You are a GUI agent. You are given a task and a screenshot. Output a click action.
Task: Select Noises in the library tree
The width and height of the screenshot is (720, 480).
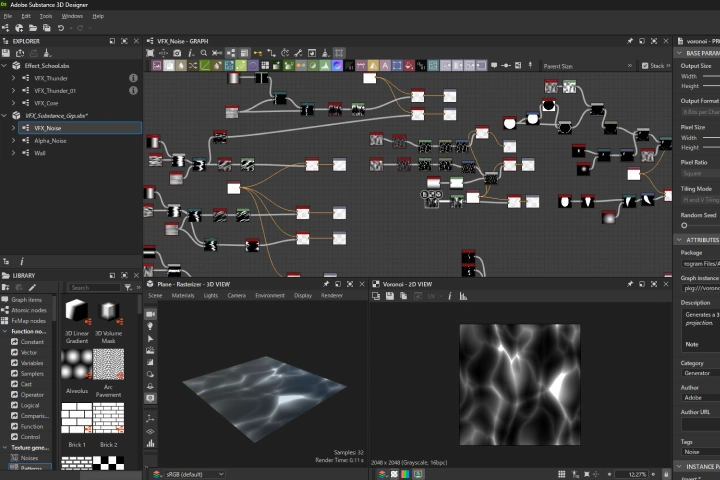pos(29,458)
